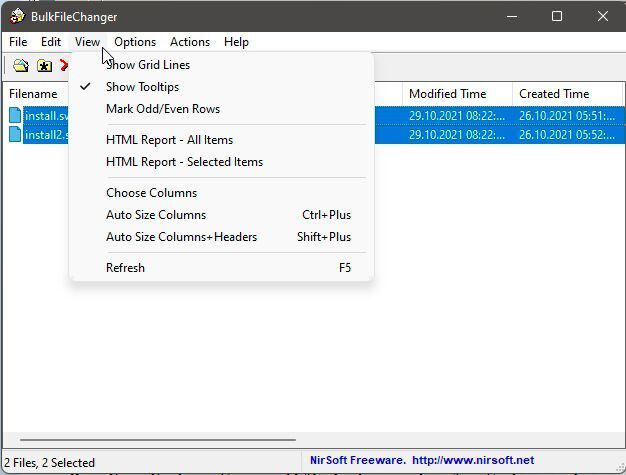The height and width of the screenshot is (475, 626).
Task: Select Auto Size Columns+Headers
Action: click(x=181, y=237)
